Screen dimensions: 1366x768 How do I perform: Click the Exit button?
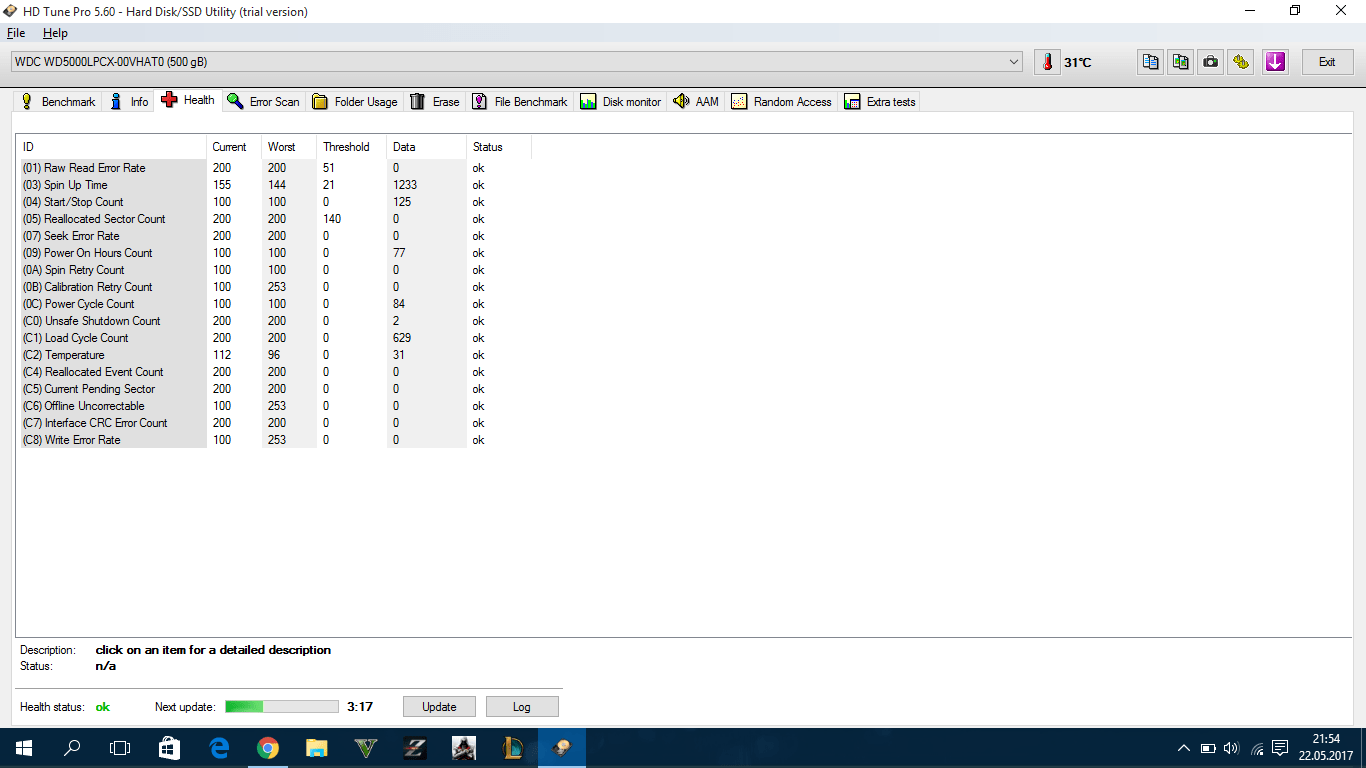pyautogui.click(x=1327, y=62)
